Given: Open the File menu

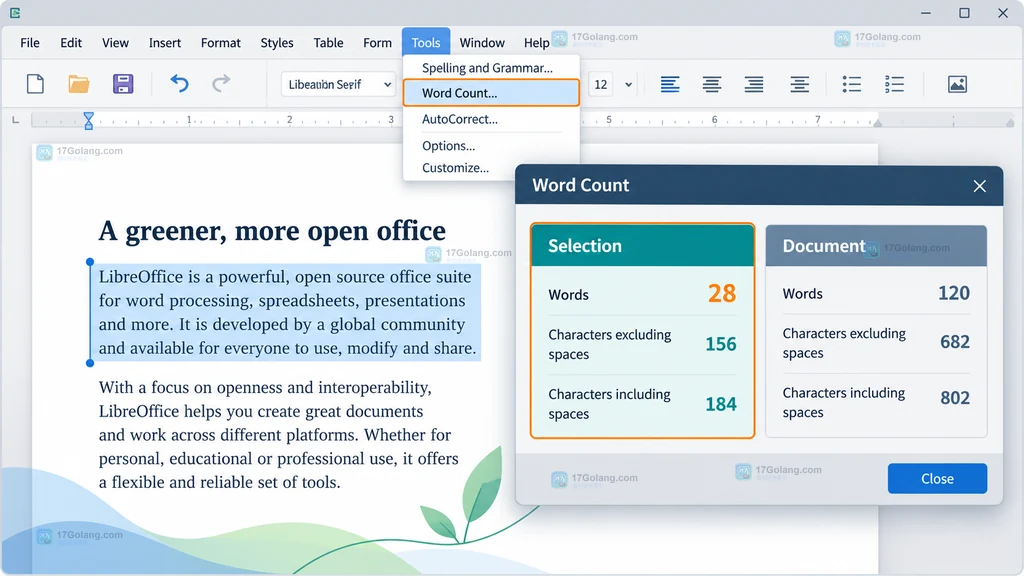Looking at the screenshot, I should pyautogui.click(x=30, y=43).
